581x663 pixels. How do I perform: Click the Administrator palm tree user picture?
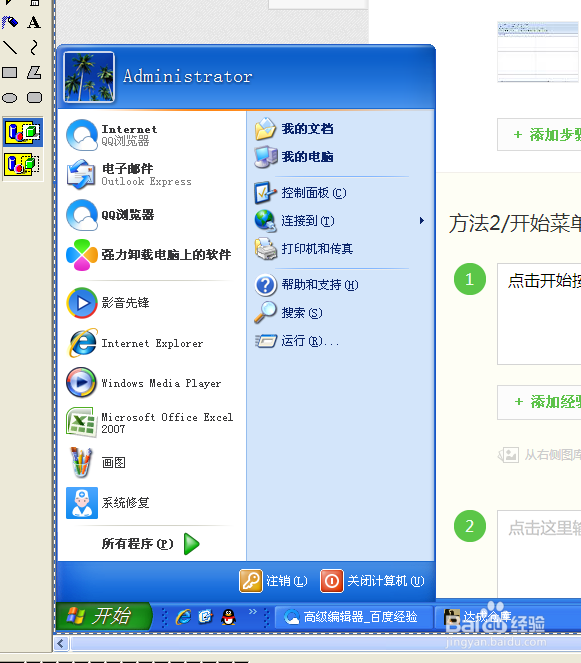click(x=89, y=77)
